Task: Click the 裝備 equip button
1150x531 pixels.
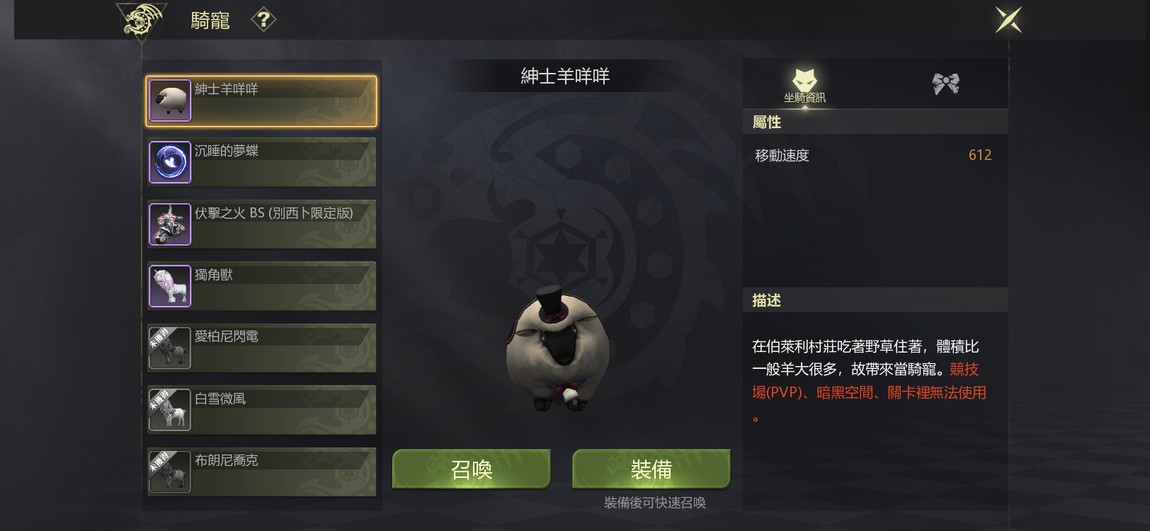Action: click(651, 469)
